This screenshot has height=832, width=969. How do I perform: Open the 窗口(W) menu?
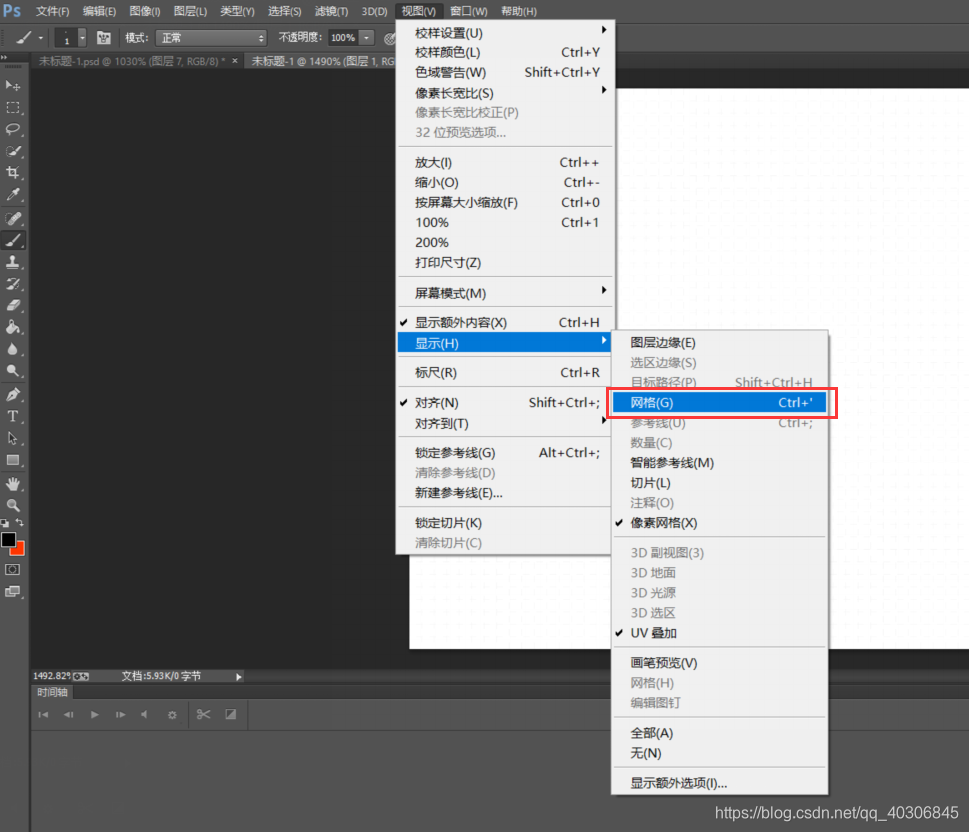(468, 11)
